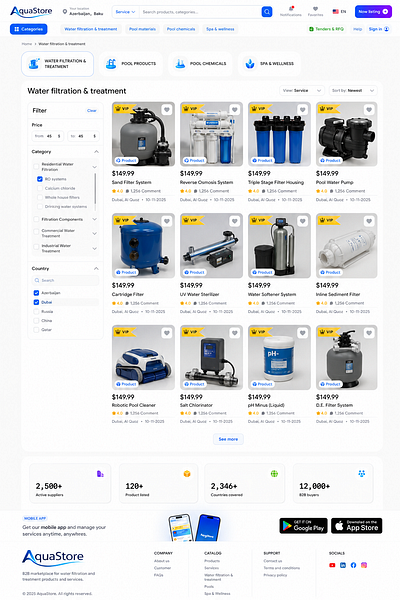Open the LinkedIn social icon
Image resolution: width=400 pixels, height=600 pixels.
tap(343, 565)
